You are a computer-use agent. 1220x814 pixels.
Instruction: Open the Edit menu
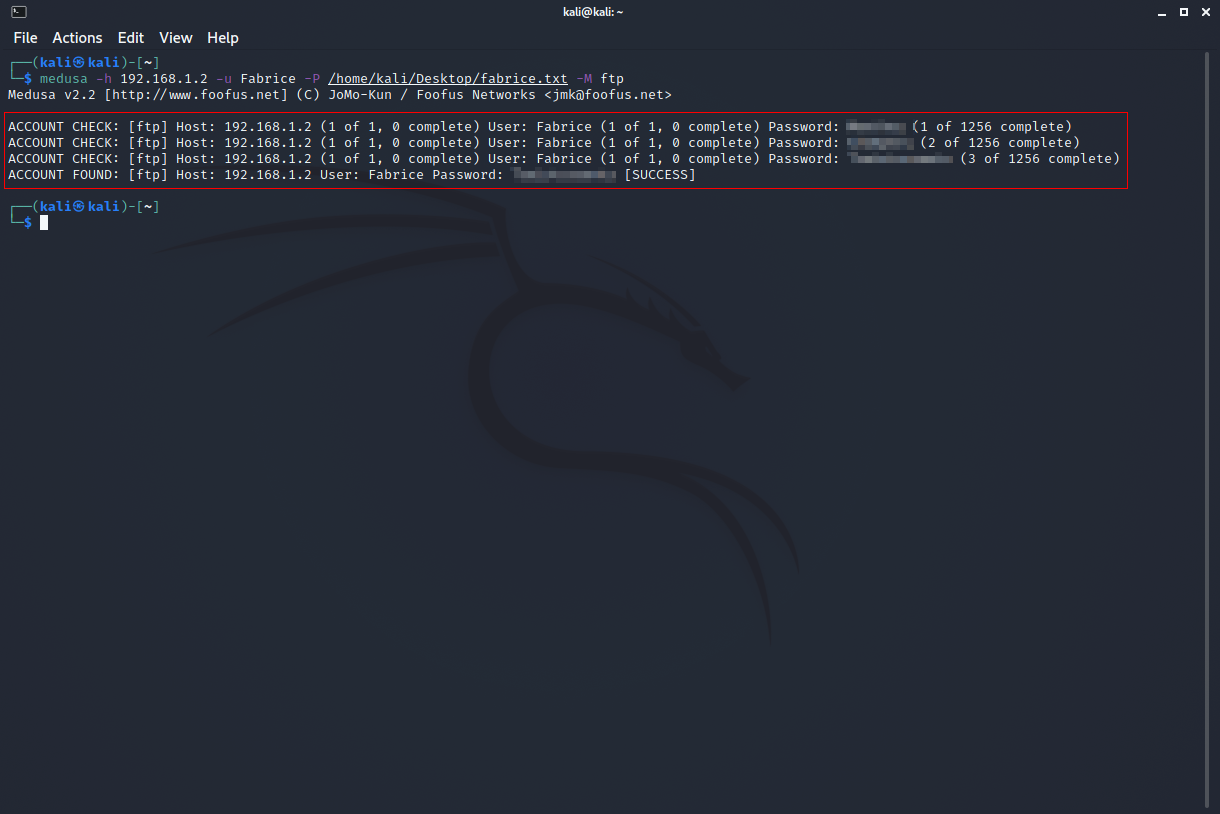131,38
